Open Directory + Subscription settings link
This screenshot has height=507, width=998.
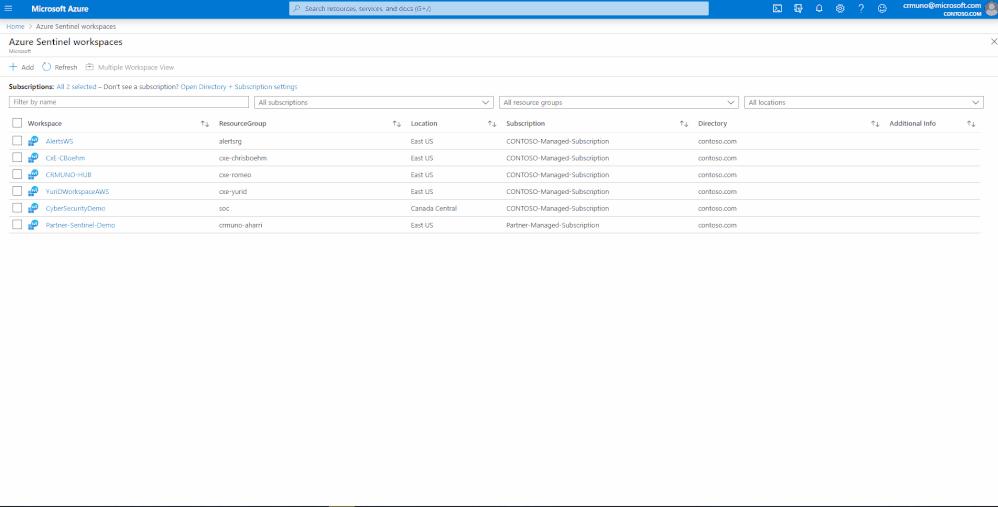[x=239, y=87]
